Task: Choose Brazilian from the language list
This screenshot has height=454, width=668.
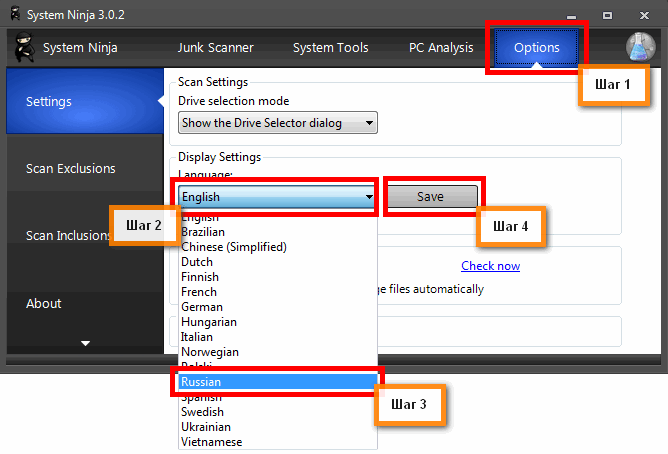Action: (278, 232)
